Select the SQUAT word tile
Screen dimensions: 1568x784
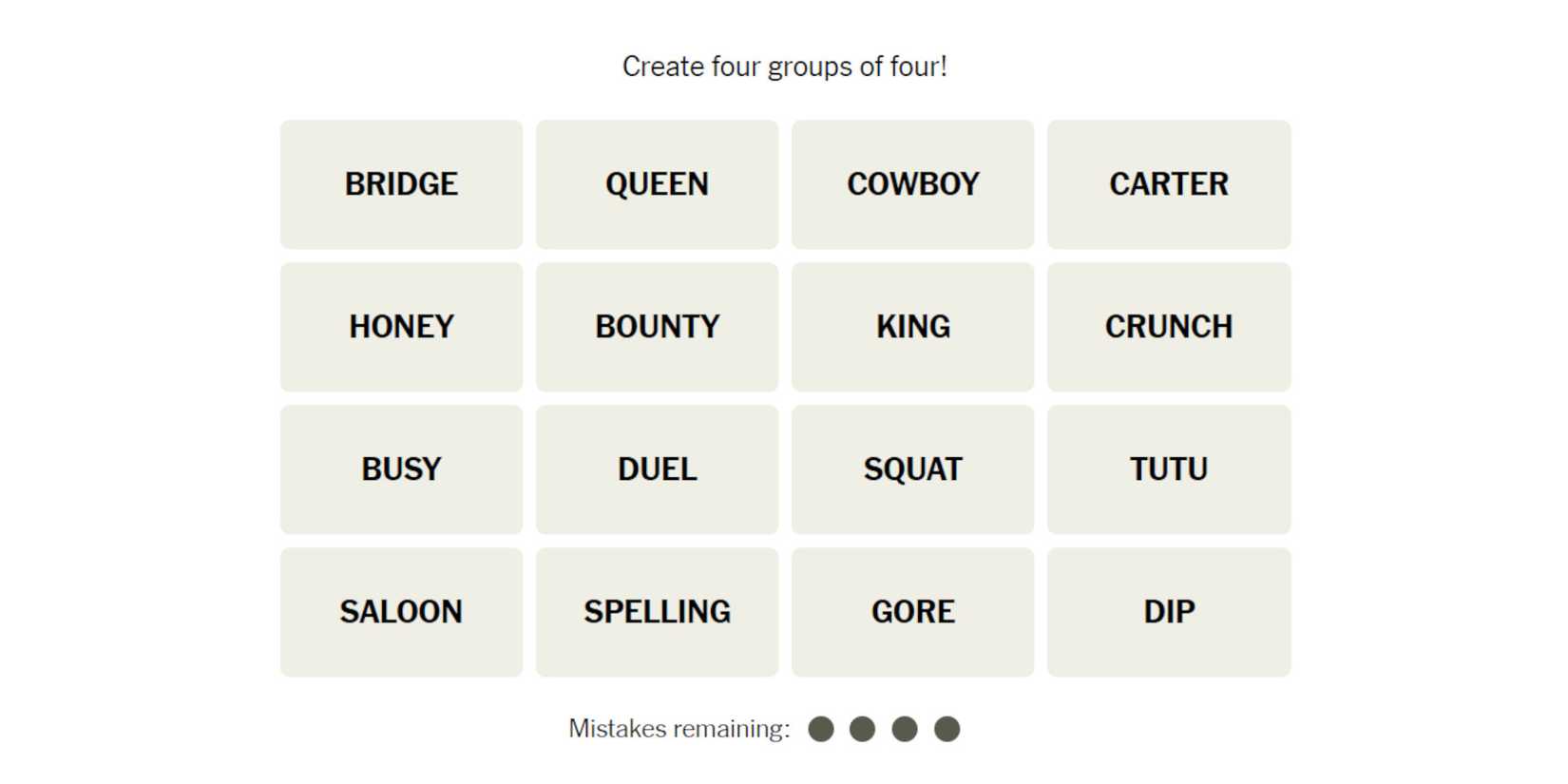912,469
